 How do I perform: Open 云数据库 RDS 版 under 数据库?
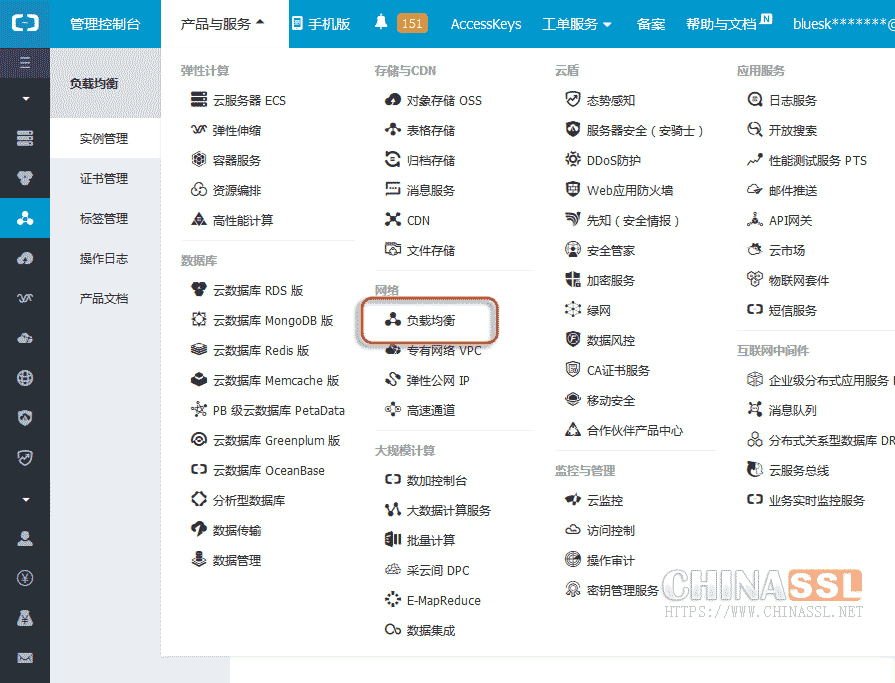(x=257, y=291)
